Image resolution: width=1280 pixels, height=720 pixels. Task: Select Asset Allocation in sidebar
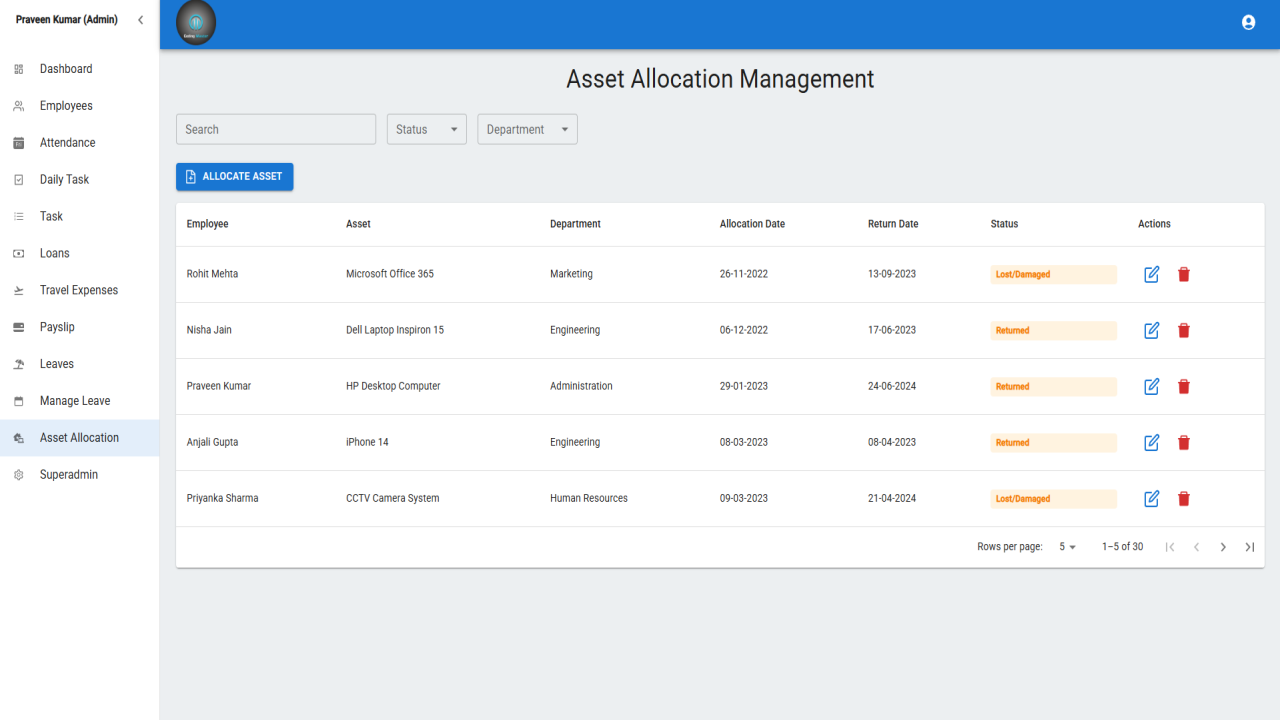79,438
